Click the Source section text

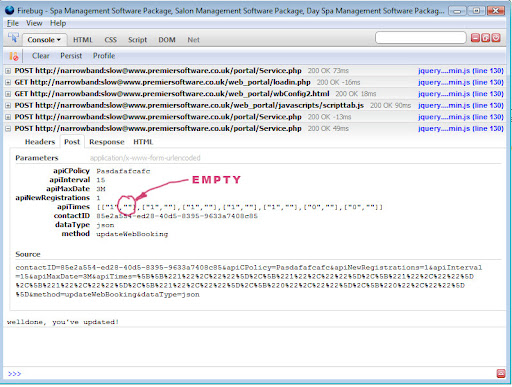[x=249, y=281]
